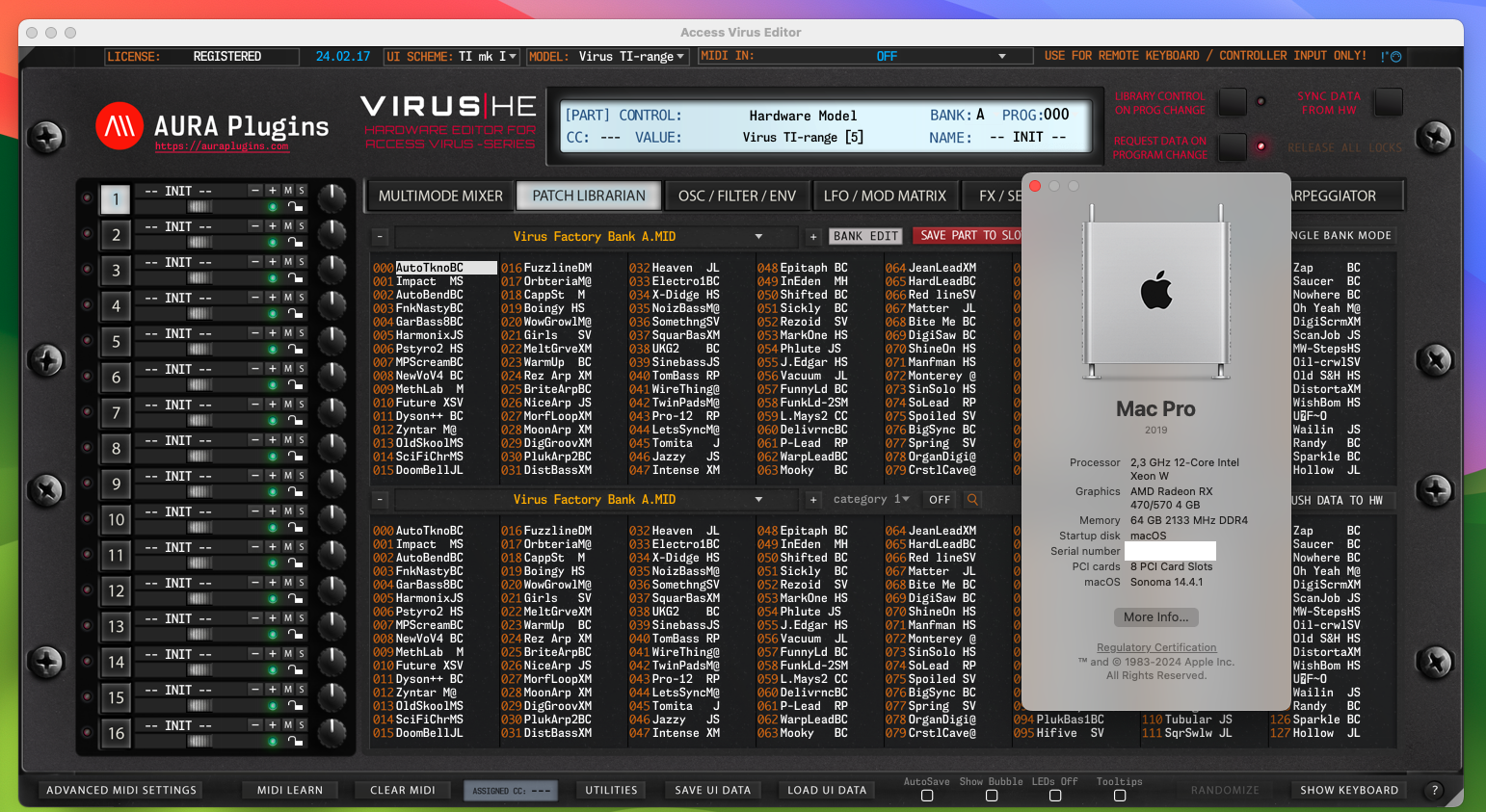
Task: Click the plus button on part 6
Action: click(273, 369)
